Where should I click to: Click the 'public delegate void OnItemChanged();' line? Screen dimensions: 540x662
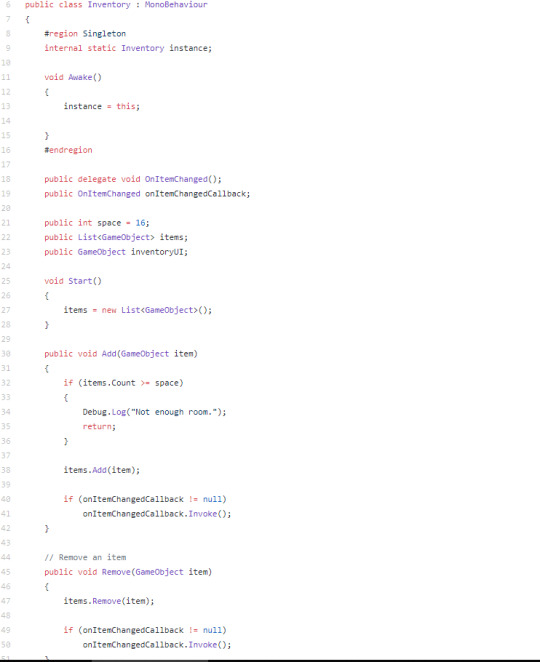[x=133, y=179]
